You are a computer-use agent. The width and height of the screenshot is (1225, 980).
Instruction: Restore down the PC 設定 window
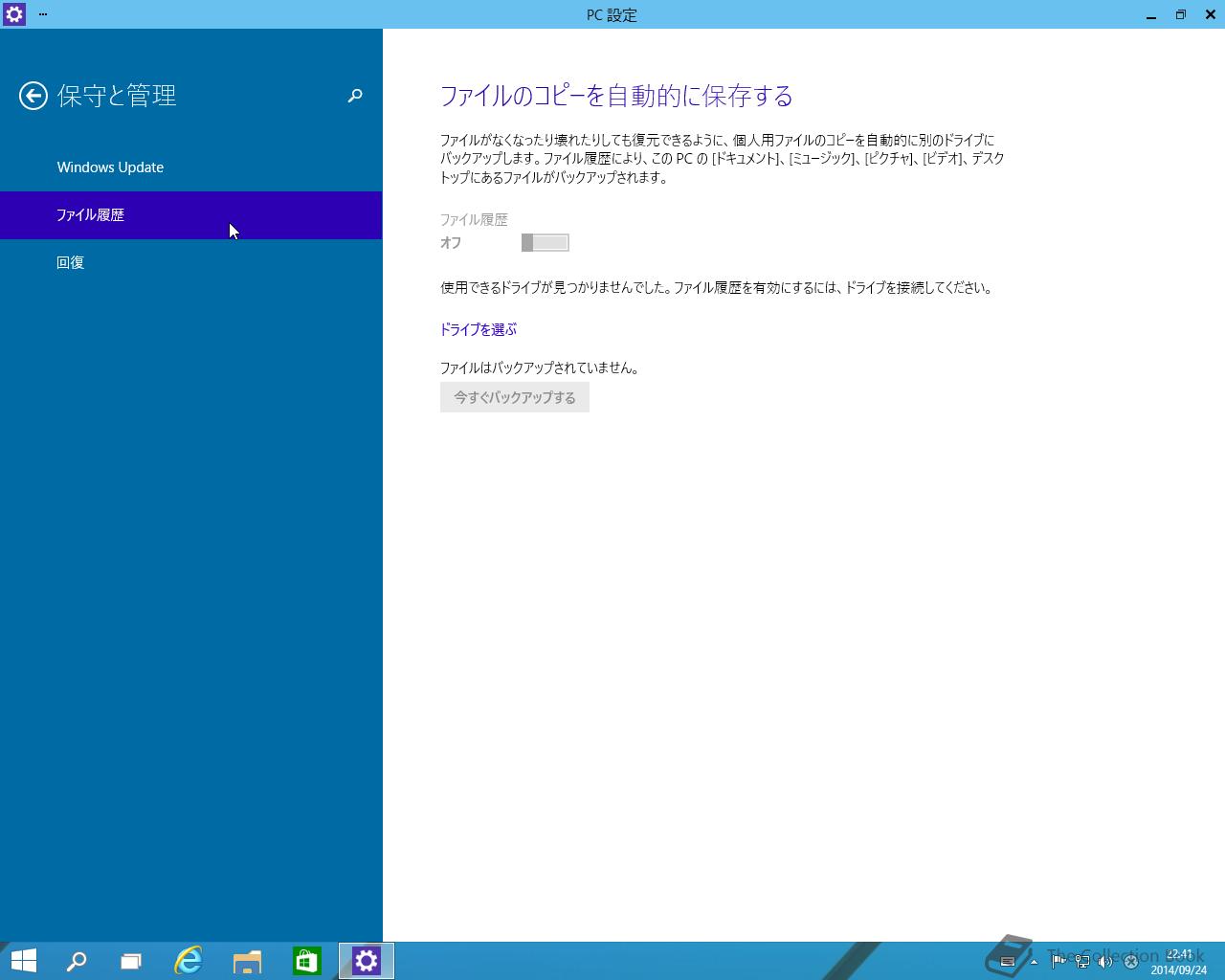pos(1181,14)
